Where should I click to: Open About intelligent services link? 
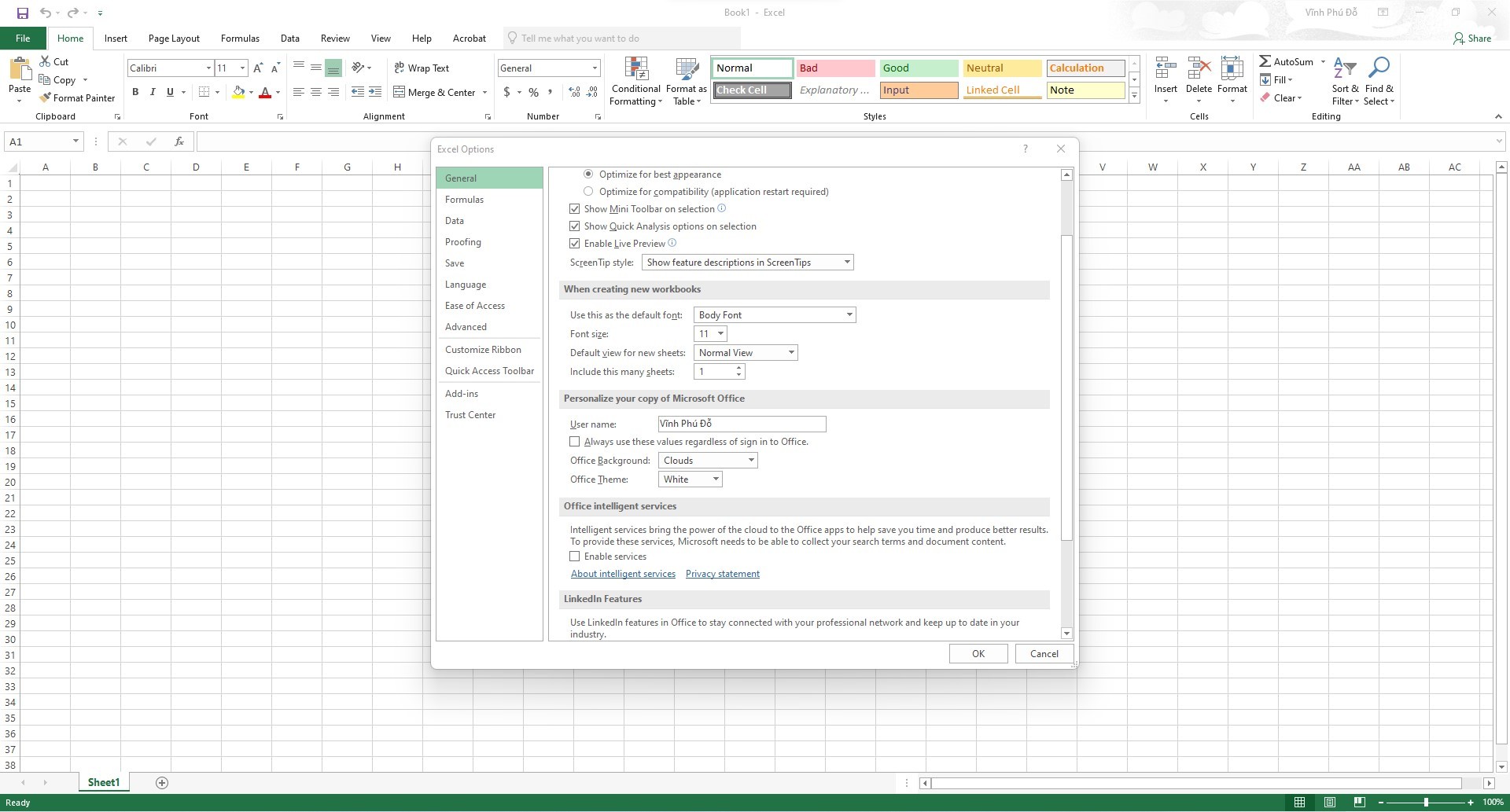tap(623, 574)
